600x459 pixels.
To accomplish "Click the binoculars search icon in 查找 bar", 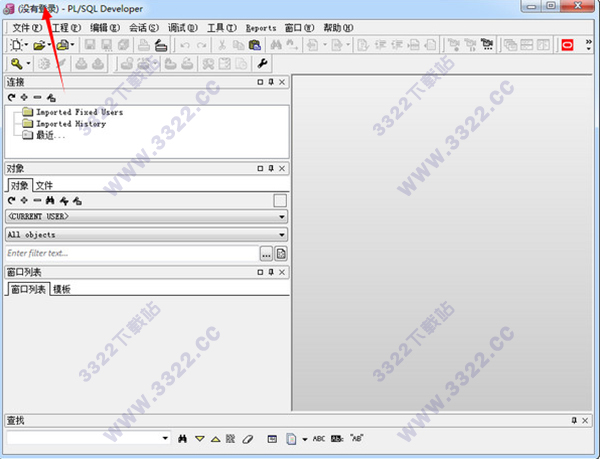I will coord(183,439).
